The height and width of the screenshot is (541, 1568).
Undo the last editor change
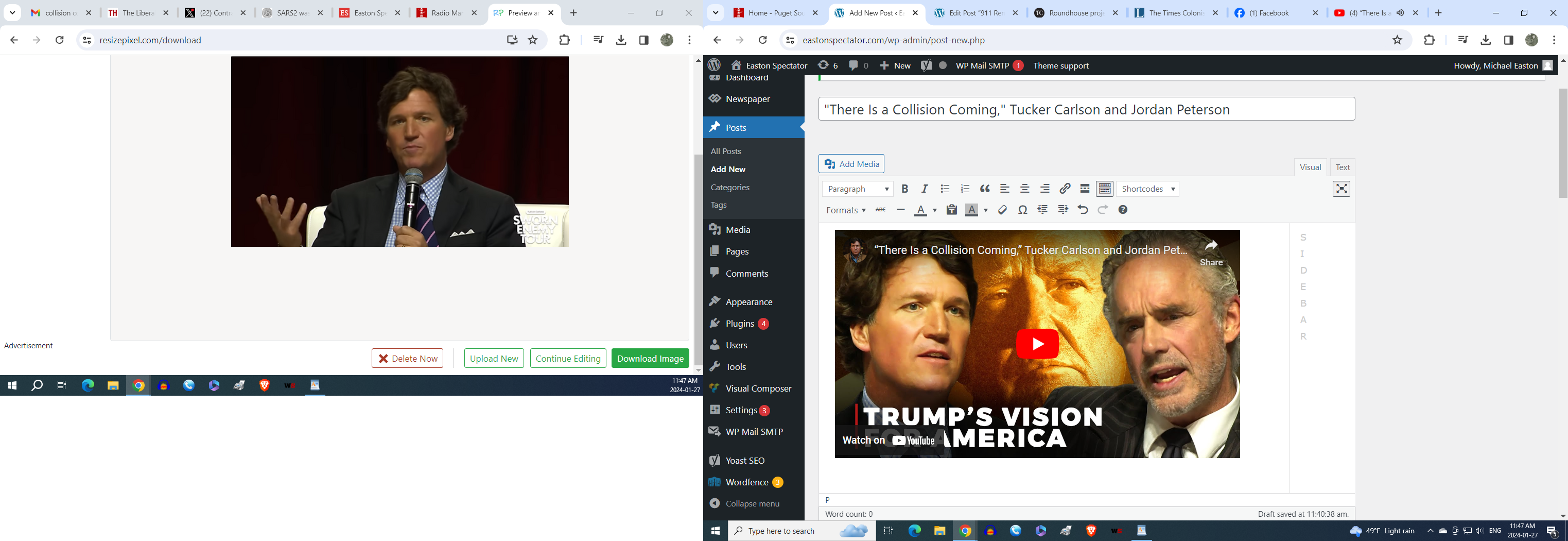[1082, 210]
